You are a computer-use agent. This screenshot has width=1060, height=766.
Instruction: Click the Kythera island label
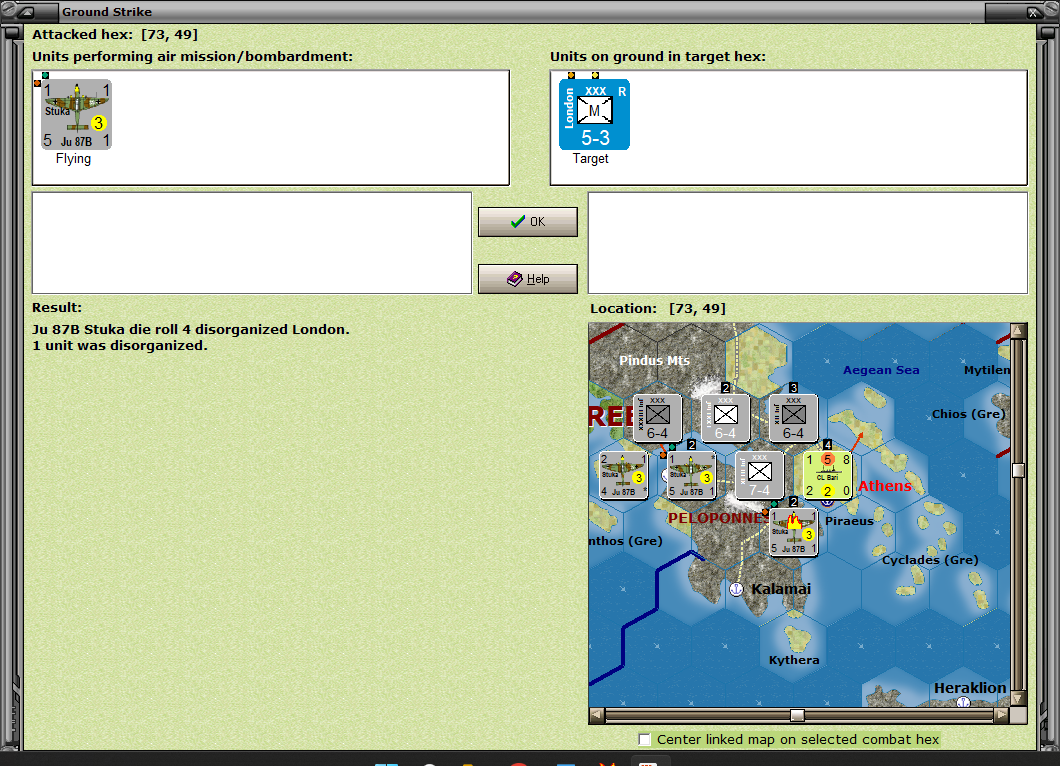point(794,660)
